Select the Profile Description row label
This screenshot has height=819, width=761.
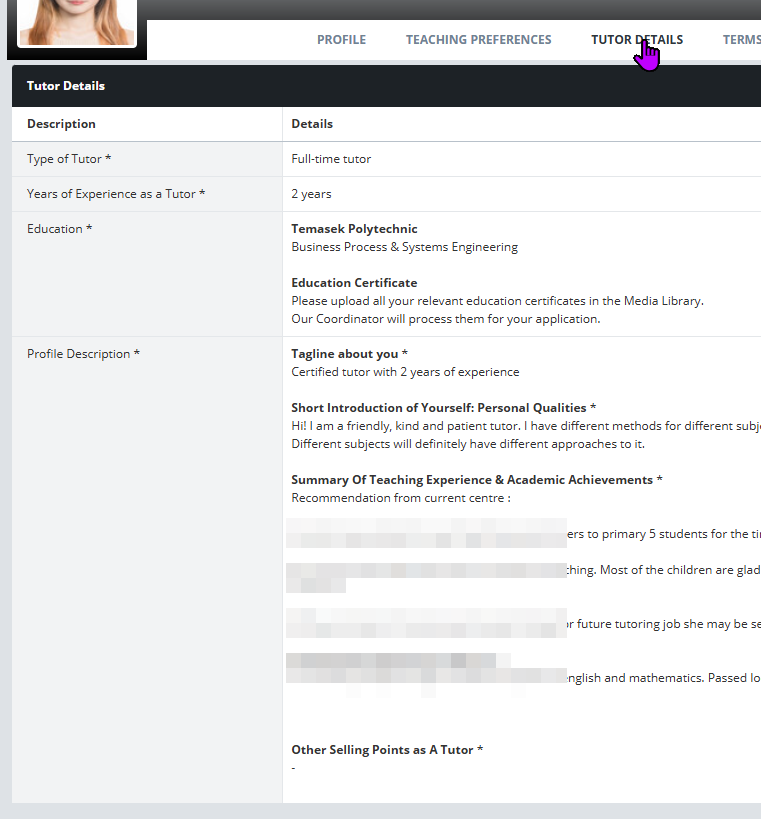coord(83,354)
